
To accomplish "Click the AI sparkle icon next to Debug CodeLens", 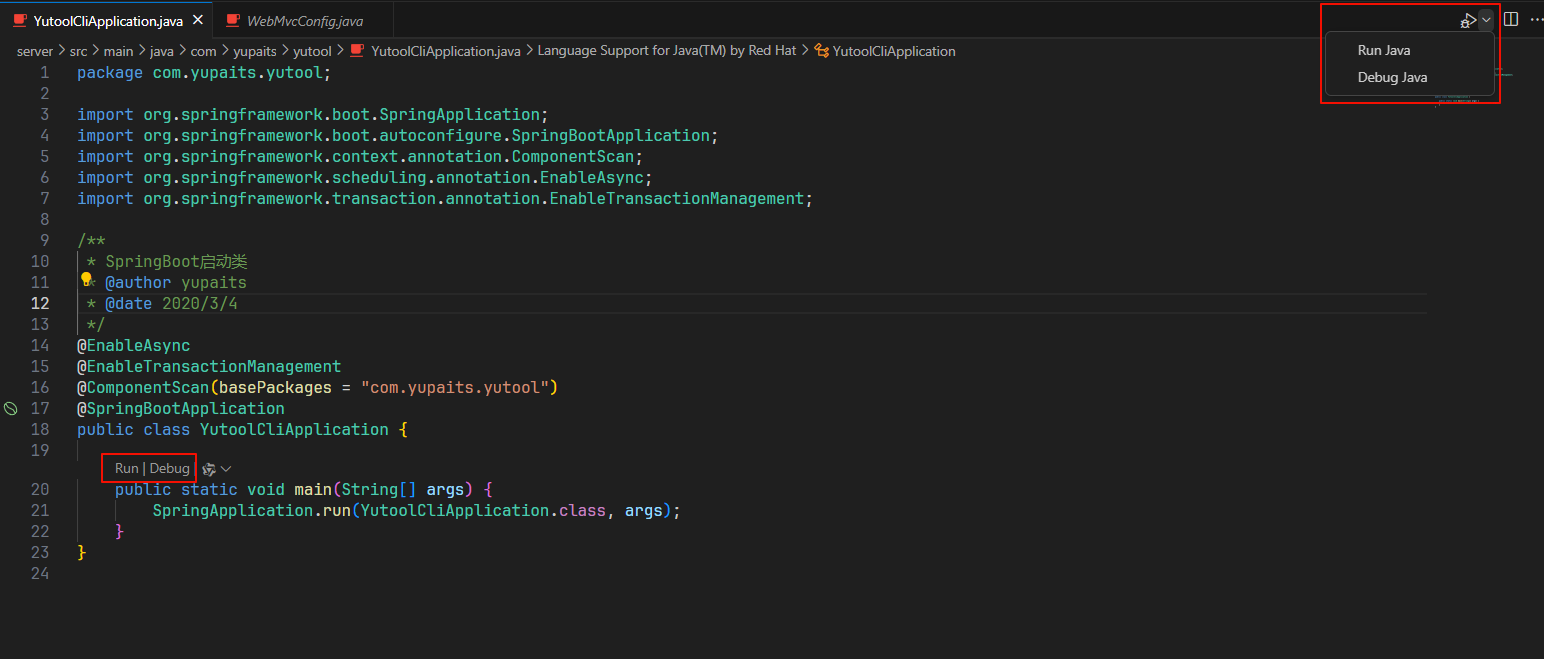I will coord(208,468).
